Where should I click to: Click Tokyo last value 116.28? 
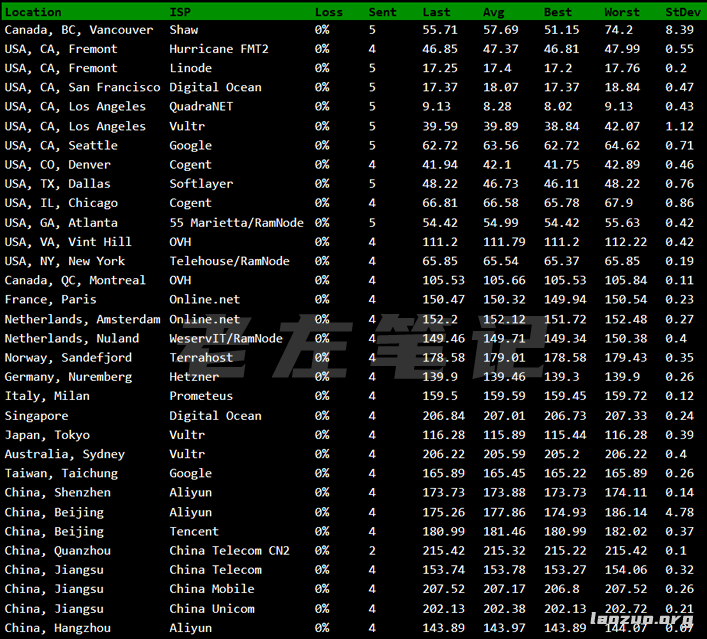(x=443, y=435)
